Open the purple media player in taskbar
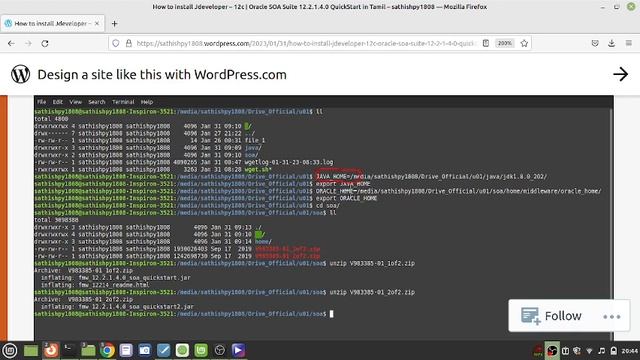Image resolution: width=640 pixels, height=360 pixels. pyautogui.click(x=239, y=350)
